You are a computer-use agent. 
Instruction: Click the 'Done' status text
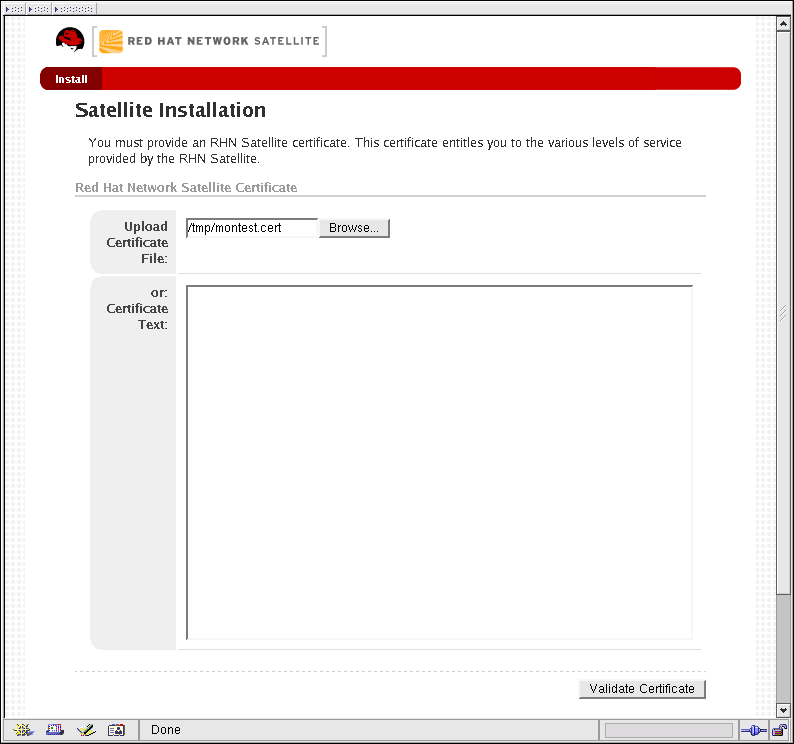pyautogui.click(x=166, y=730)
